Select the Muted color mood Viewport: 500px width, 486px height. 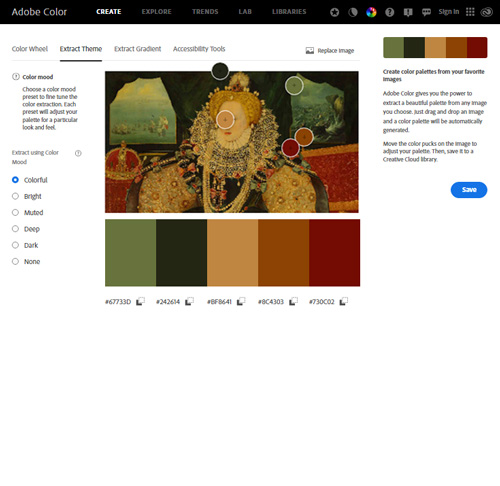click(x=15, y=212)
